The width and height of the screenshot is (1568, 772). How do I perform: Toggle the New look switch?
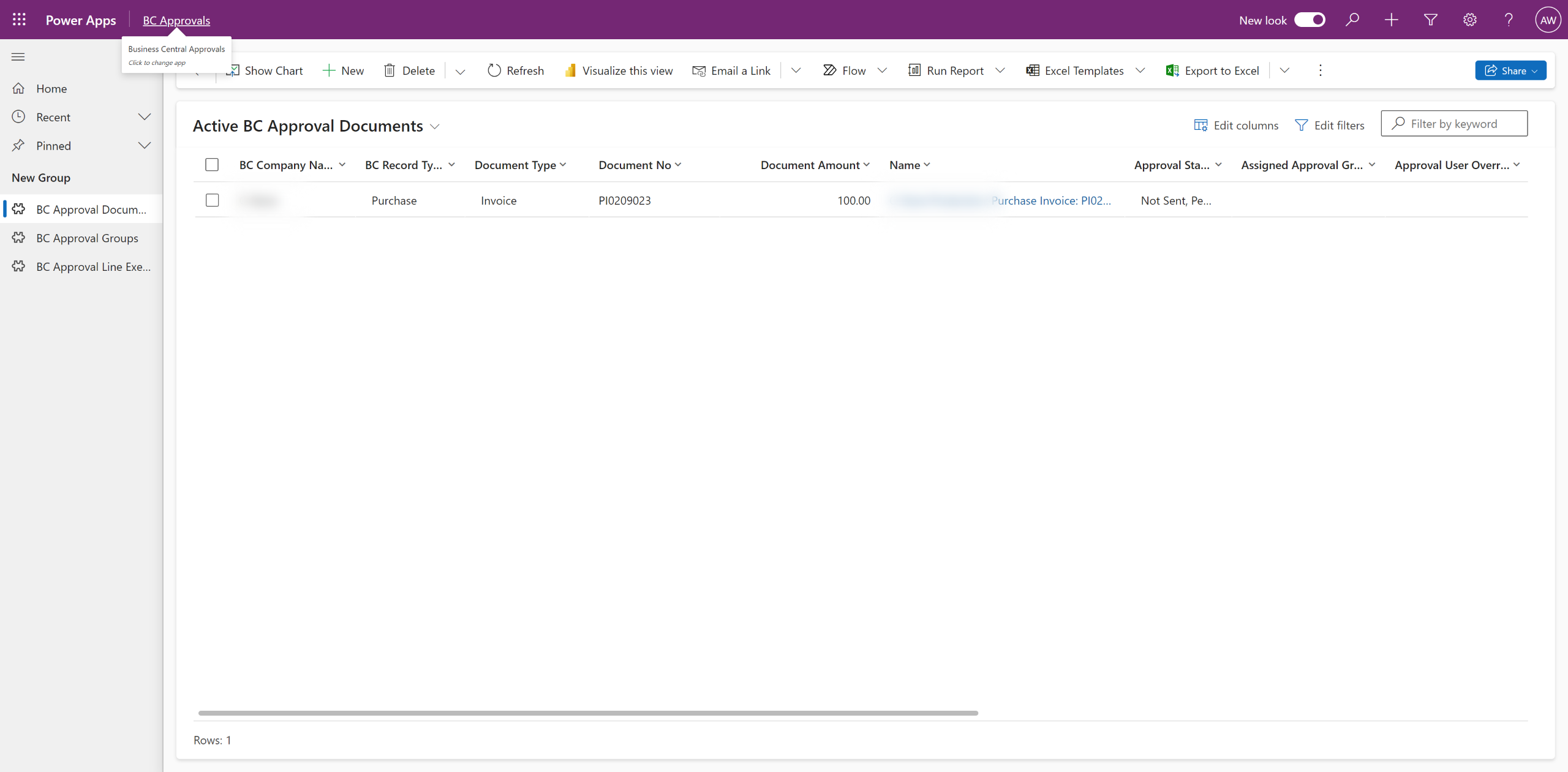coord(1310,20)
